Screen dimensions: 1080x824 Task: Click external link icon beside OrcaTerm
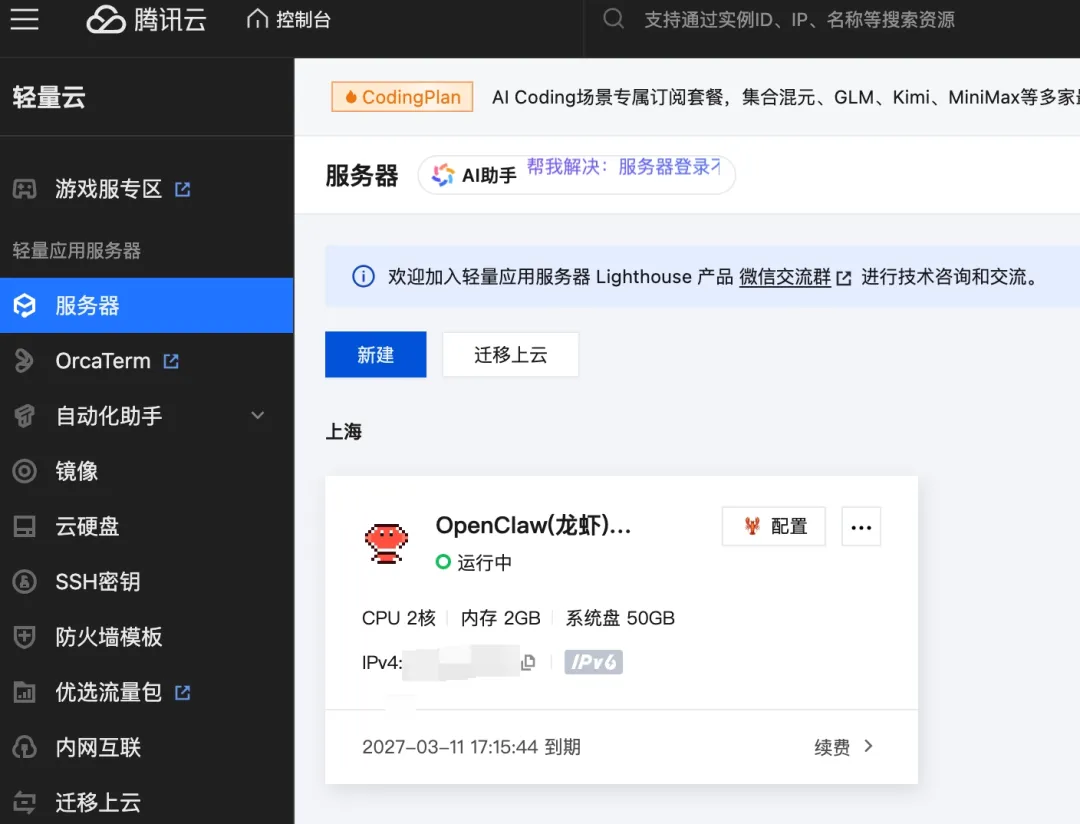point(171,361)
